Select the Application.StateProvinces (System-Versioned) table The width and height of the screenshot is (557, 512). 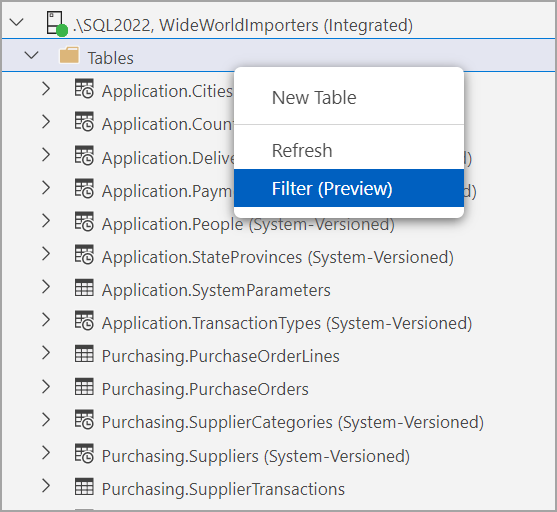pyautogui.click(x=277, y=257)
